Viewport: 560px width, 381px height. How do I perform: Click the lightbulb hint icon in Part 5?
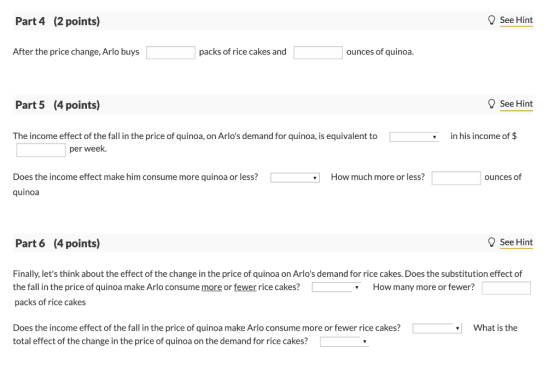point(491,104)
